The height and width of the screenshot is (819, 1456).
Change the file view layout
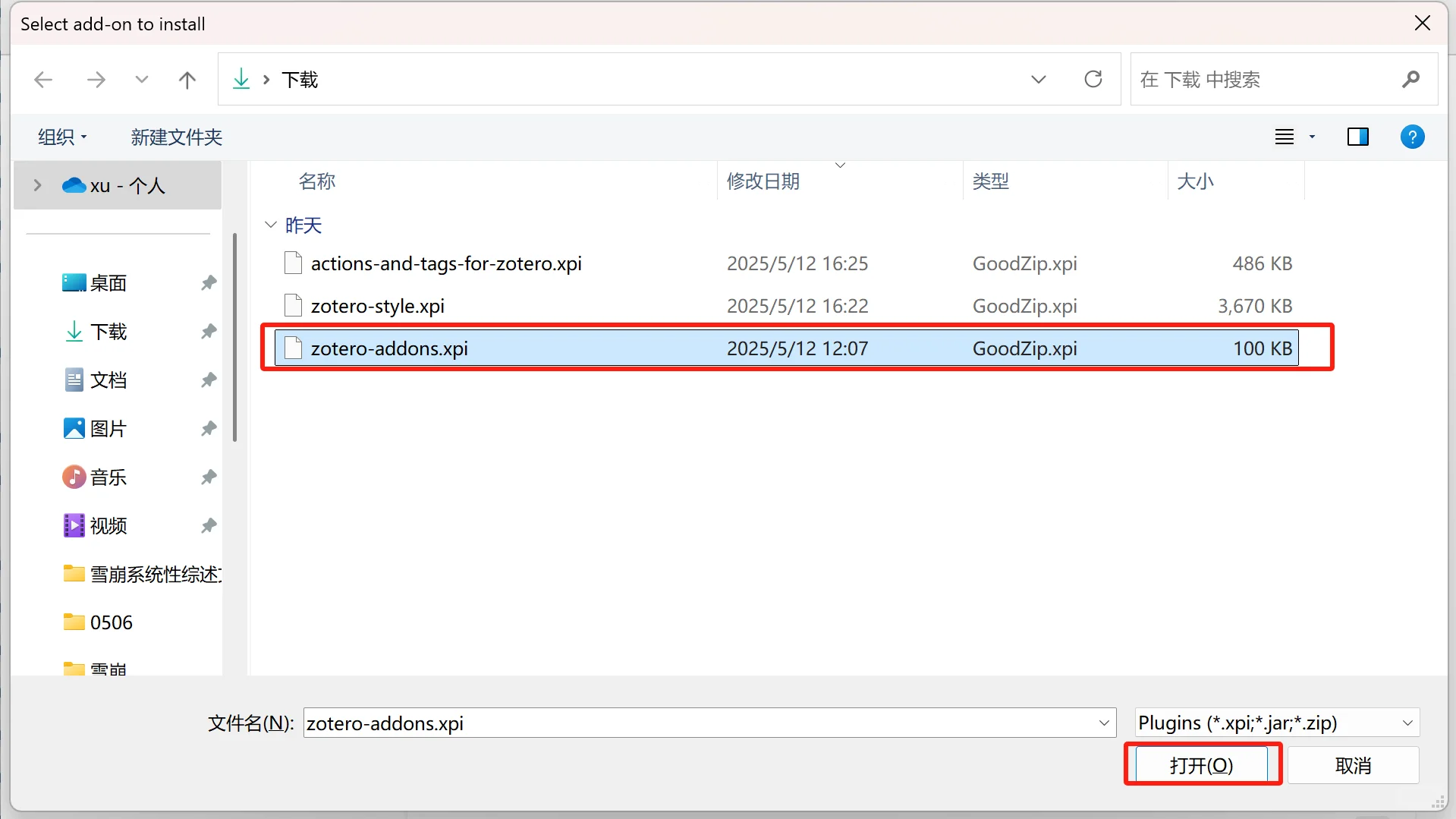pos(1285,137)
